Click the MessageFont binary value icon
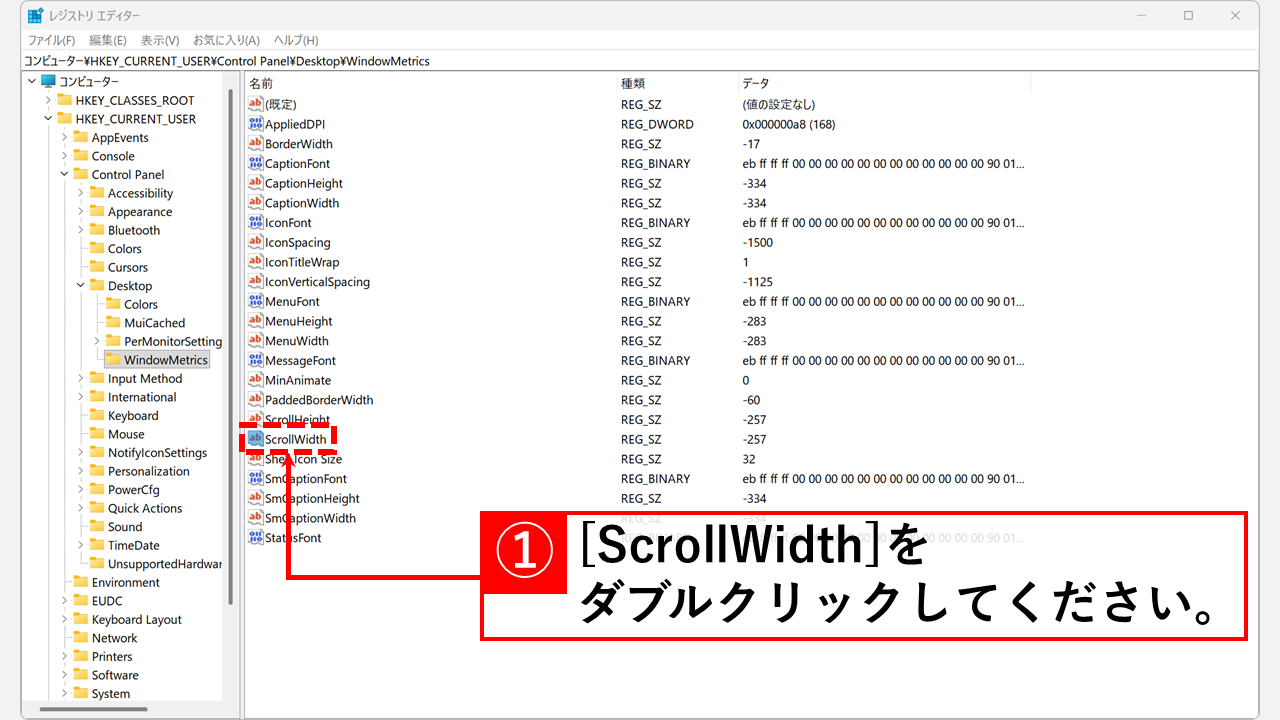1280x720 pixels. (255, 360)
